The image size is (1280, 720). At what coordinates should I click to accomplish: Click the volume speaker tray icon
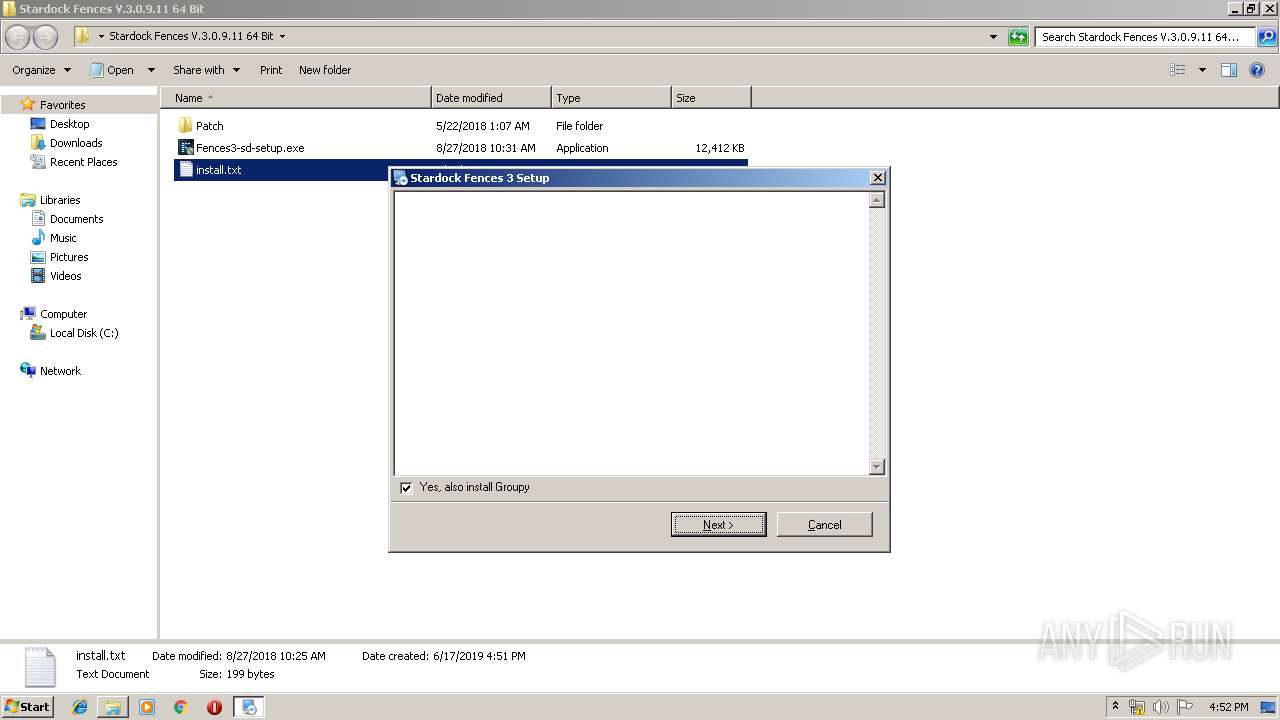(1161, 707)
